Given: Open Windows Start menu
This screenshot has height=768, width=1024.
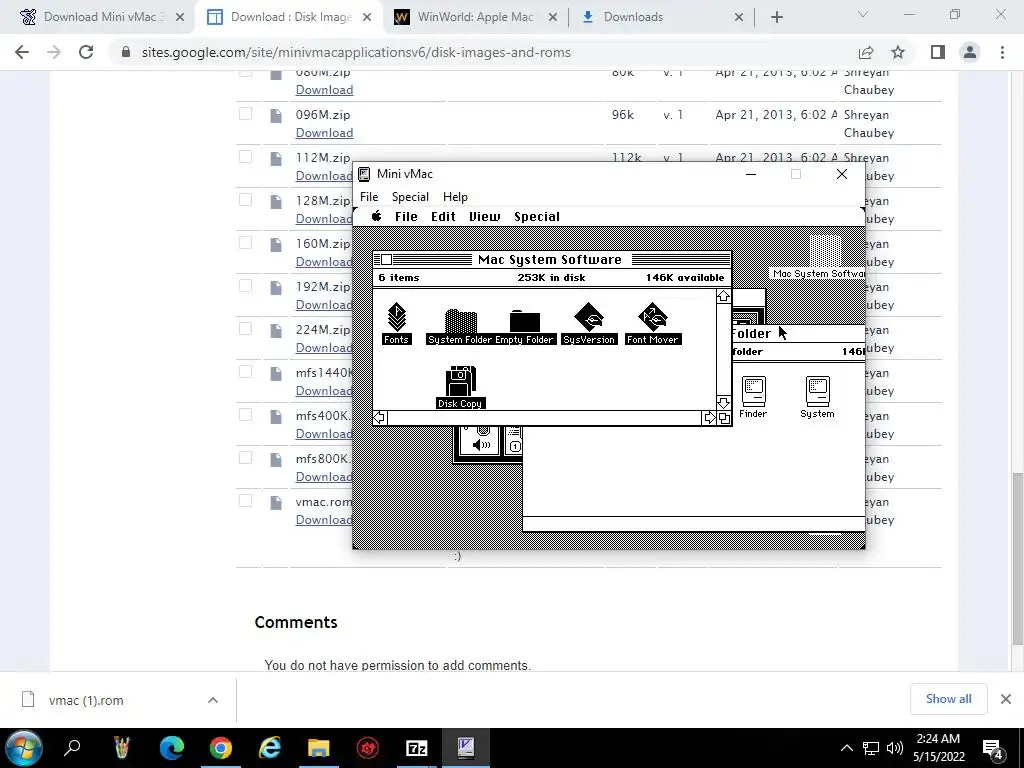Looking at the screenshot, I should tap(24, 748).
